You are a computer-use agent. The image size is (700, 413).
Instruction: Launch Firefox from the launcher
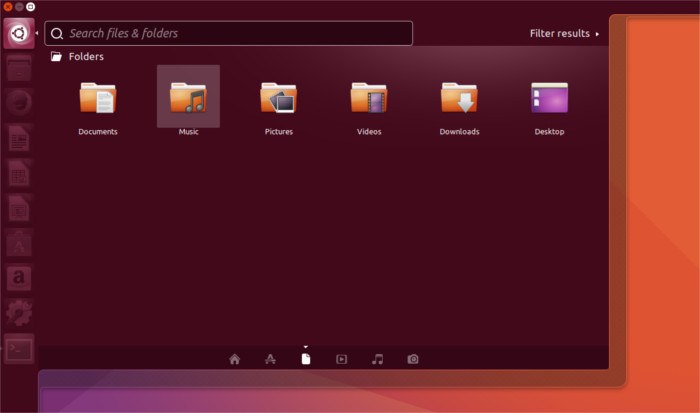19,103
